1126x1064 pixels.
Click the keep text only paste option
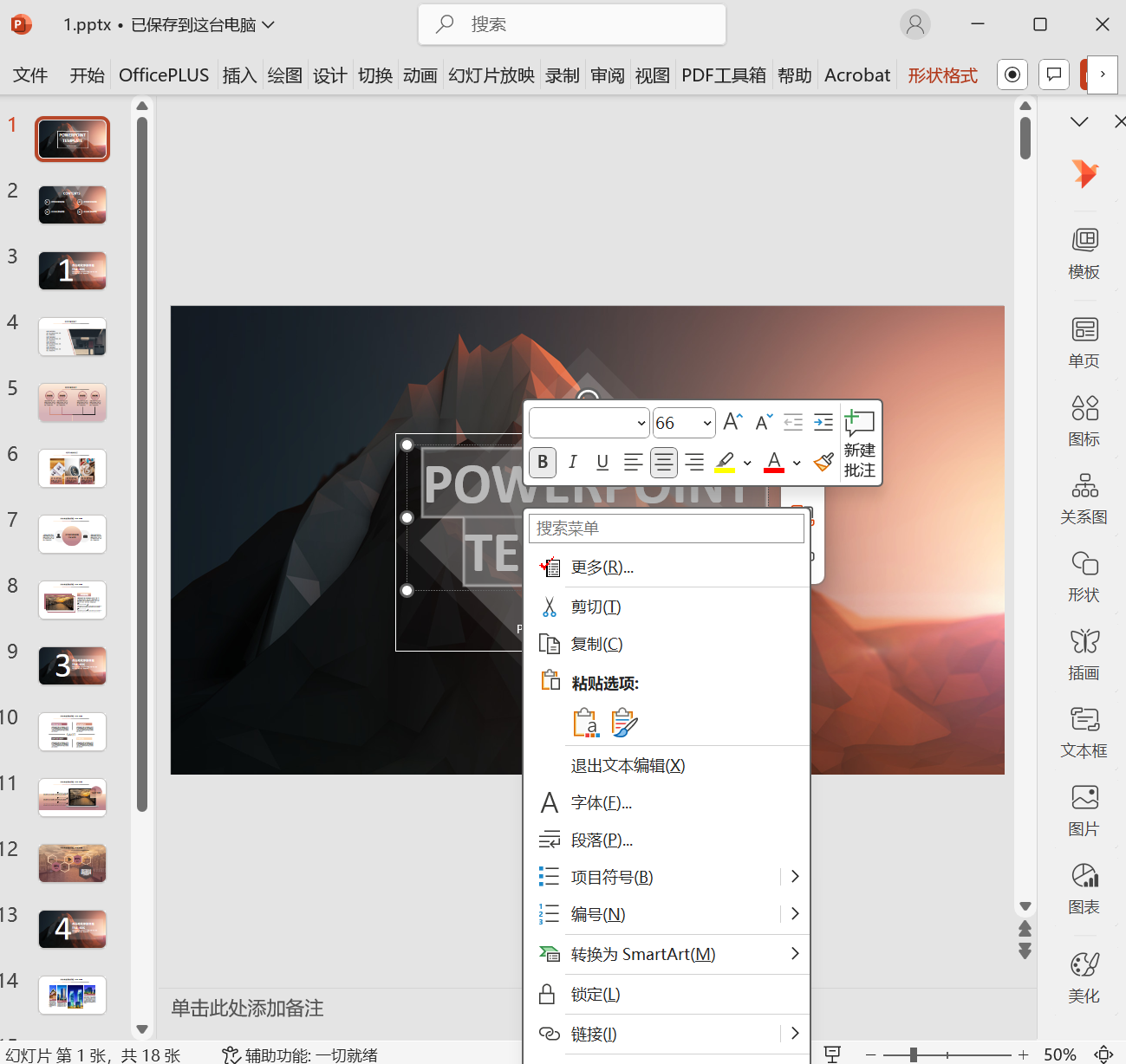click(585, 722)
